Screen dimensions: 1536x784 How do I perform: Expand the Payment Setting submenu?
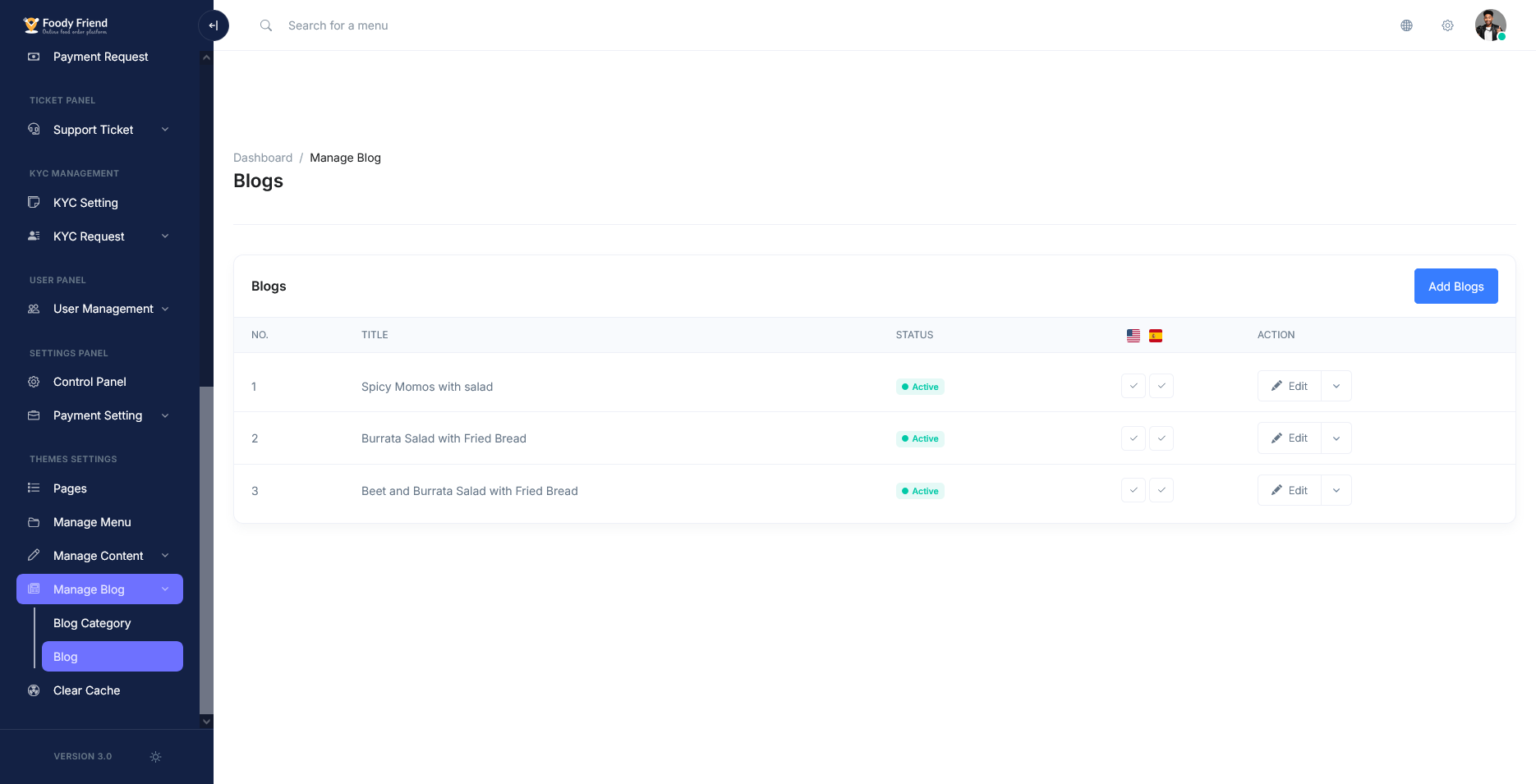(165, 415)
